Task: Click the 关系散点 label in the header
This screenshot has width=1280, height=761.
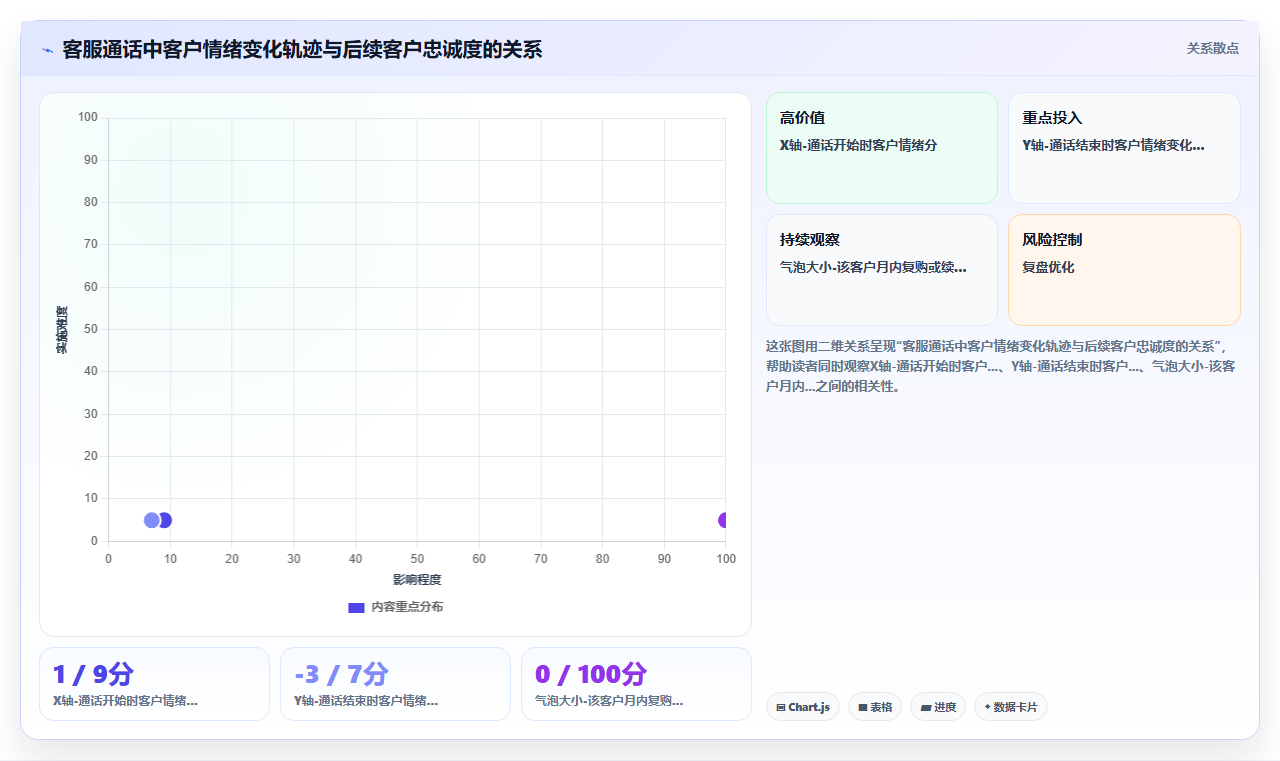Action: pyautogui.click(x=1213, y=48)
